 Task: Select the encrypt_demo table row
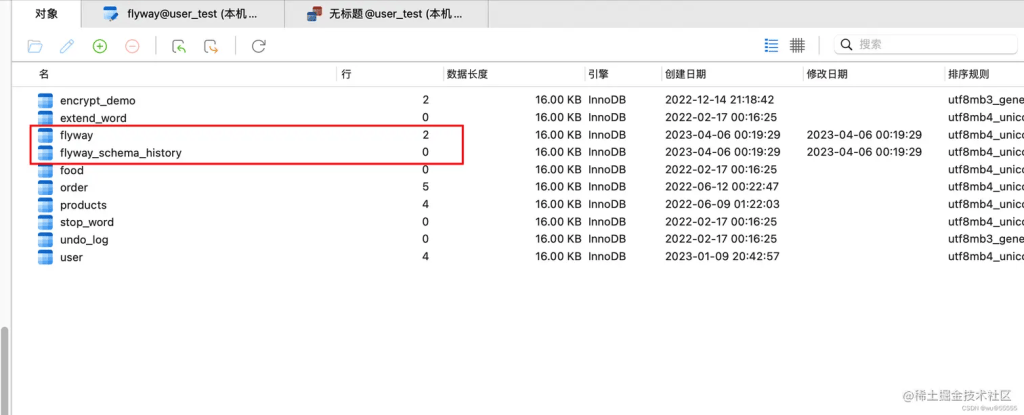[97, 100]
